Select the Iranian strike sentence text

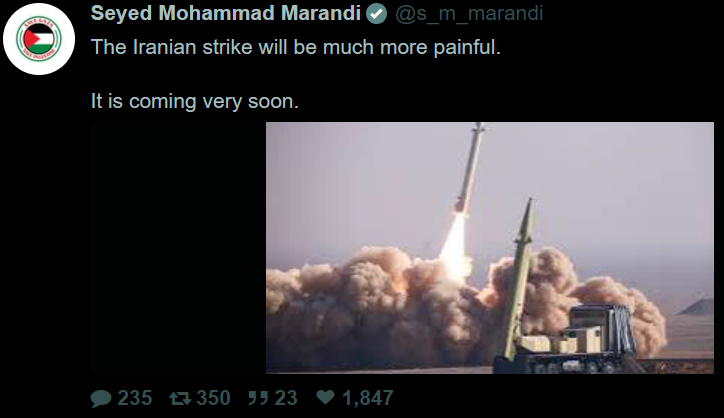pyautogui.click(x=296, y=47)
